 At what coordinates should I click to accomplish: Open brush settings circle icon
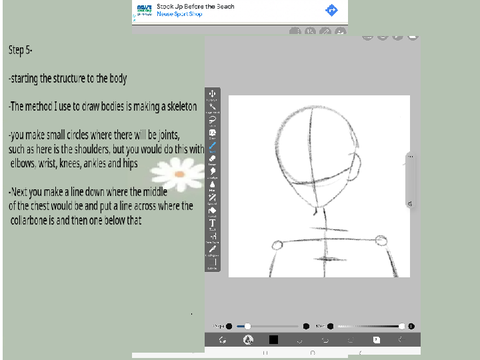248,340
